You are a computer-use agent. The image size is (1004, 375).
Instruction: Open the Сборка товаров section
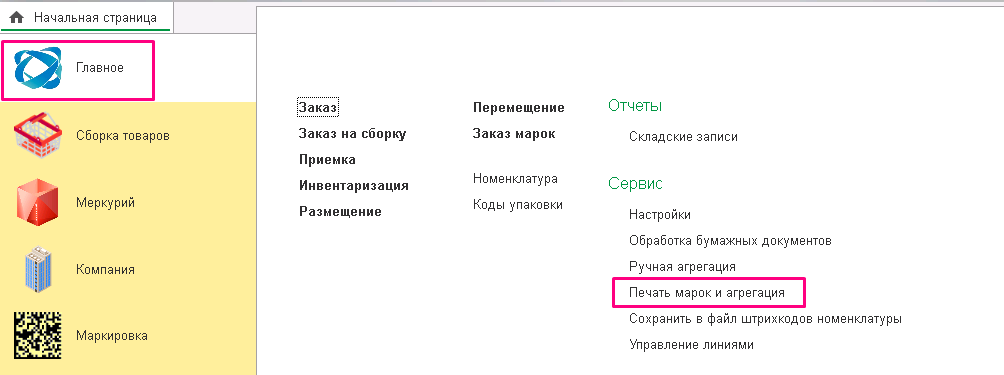tap(123, 136)
